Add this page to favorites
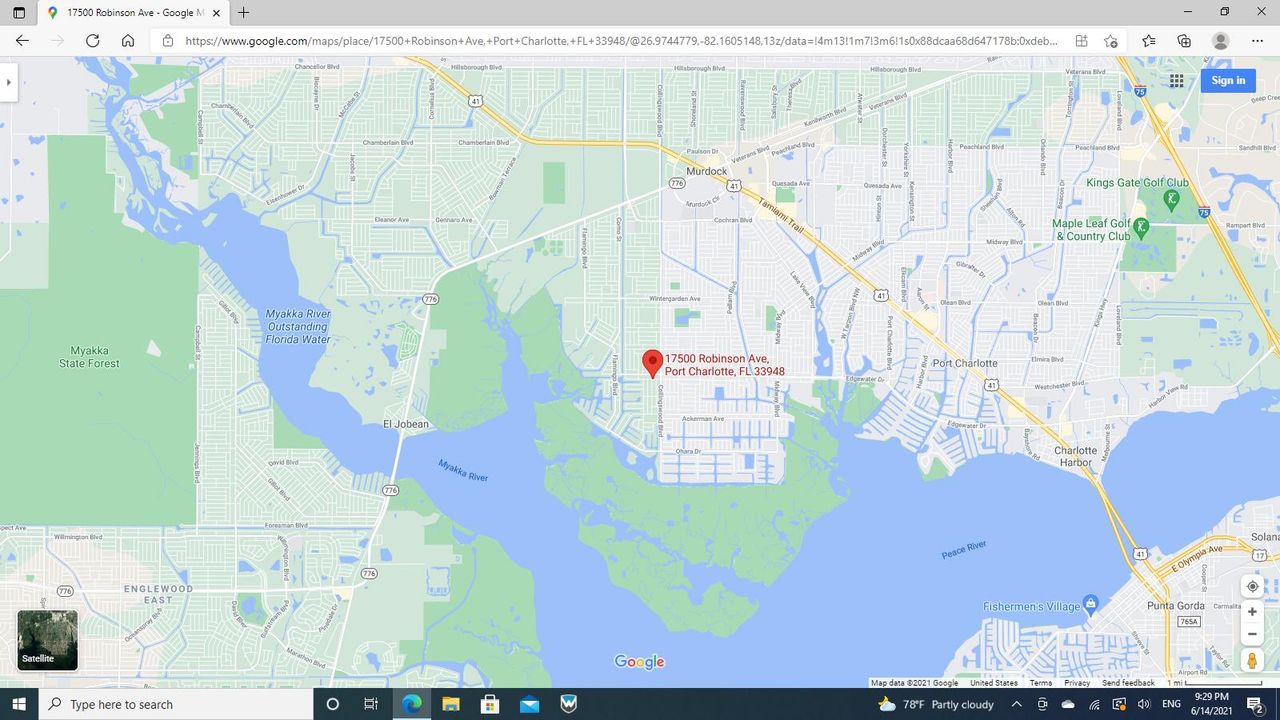Viewport: 1280px width, 720px height. (x=1111, y=41)
